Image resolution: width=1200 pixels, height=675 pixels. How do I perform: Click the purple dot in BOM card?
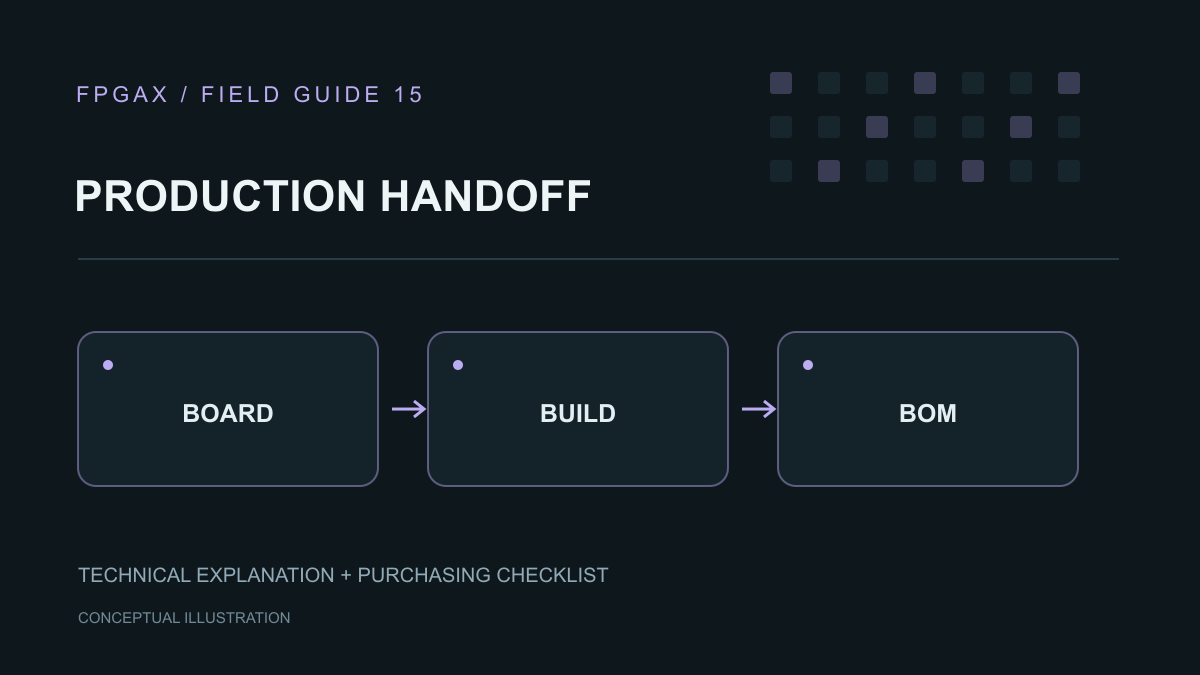(808, 365)
